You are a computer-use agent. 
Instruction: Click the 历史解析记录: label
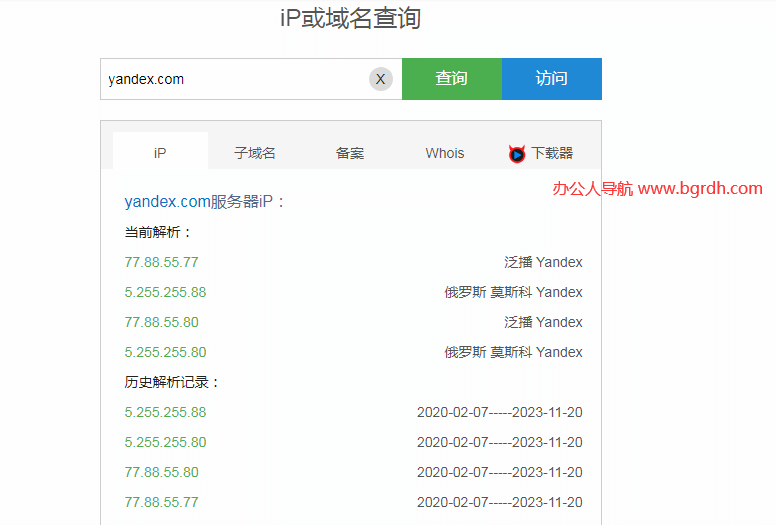click(x=172, y=382)
